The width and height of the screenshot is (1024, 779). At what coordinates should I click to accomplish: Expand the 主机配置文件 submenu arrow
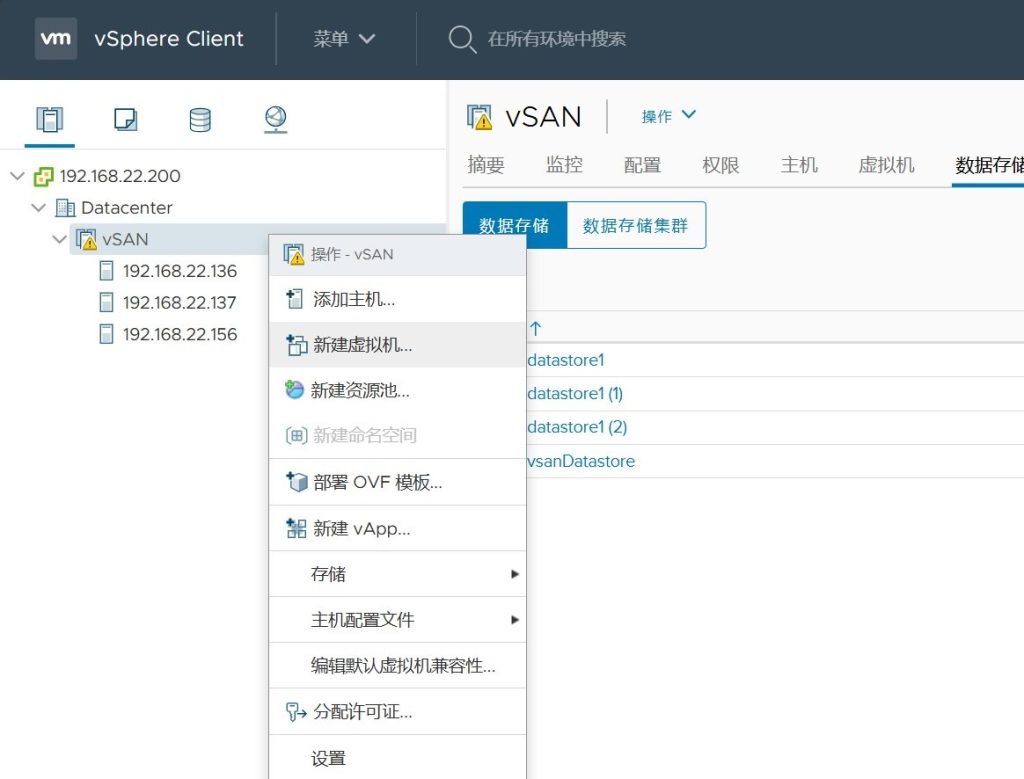pos(515,620)
